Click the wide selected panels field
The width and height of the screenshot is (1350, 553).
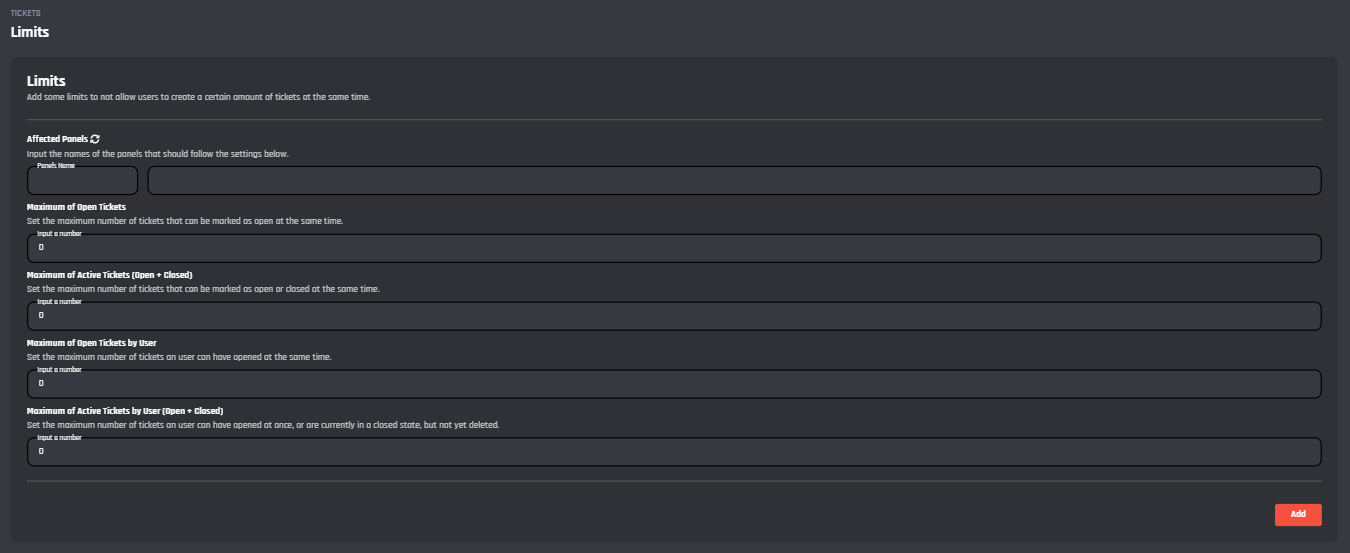[734, 181]
